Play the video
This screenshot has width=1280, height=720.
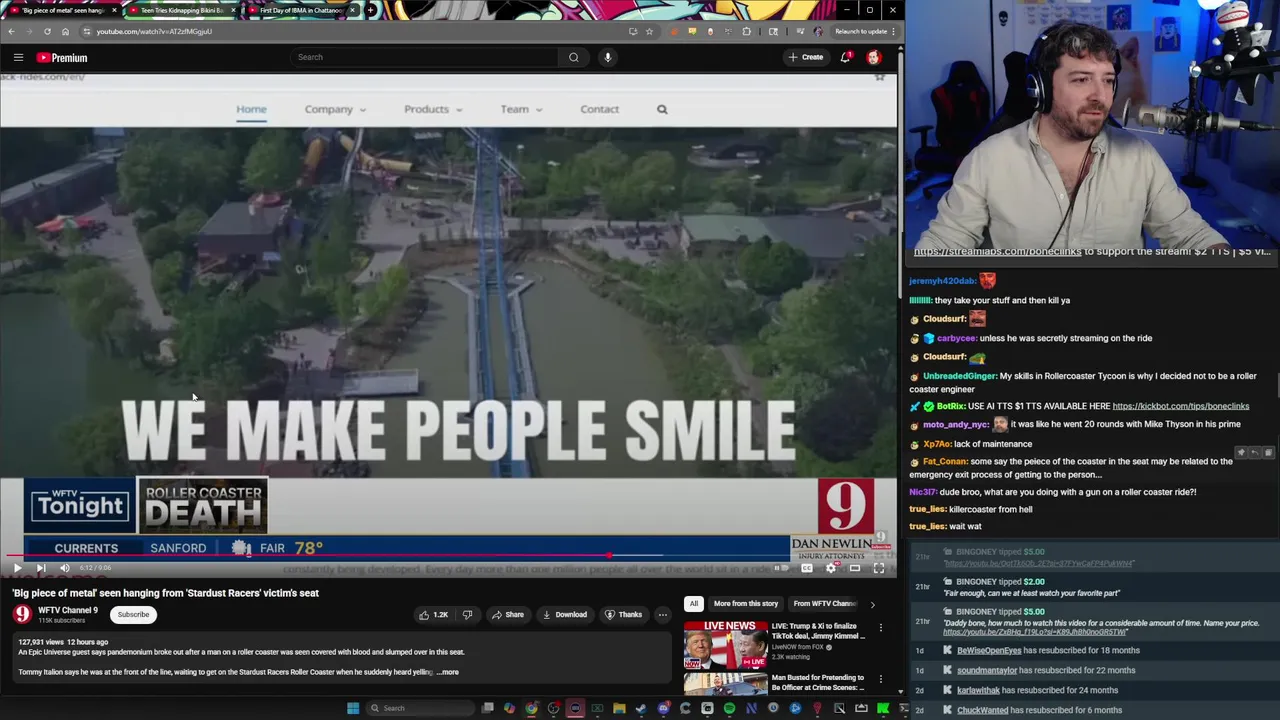tap(17, 568)
